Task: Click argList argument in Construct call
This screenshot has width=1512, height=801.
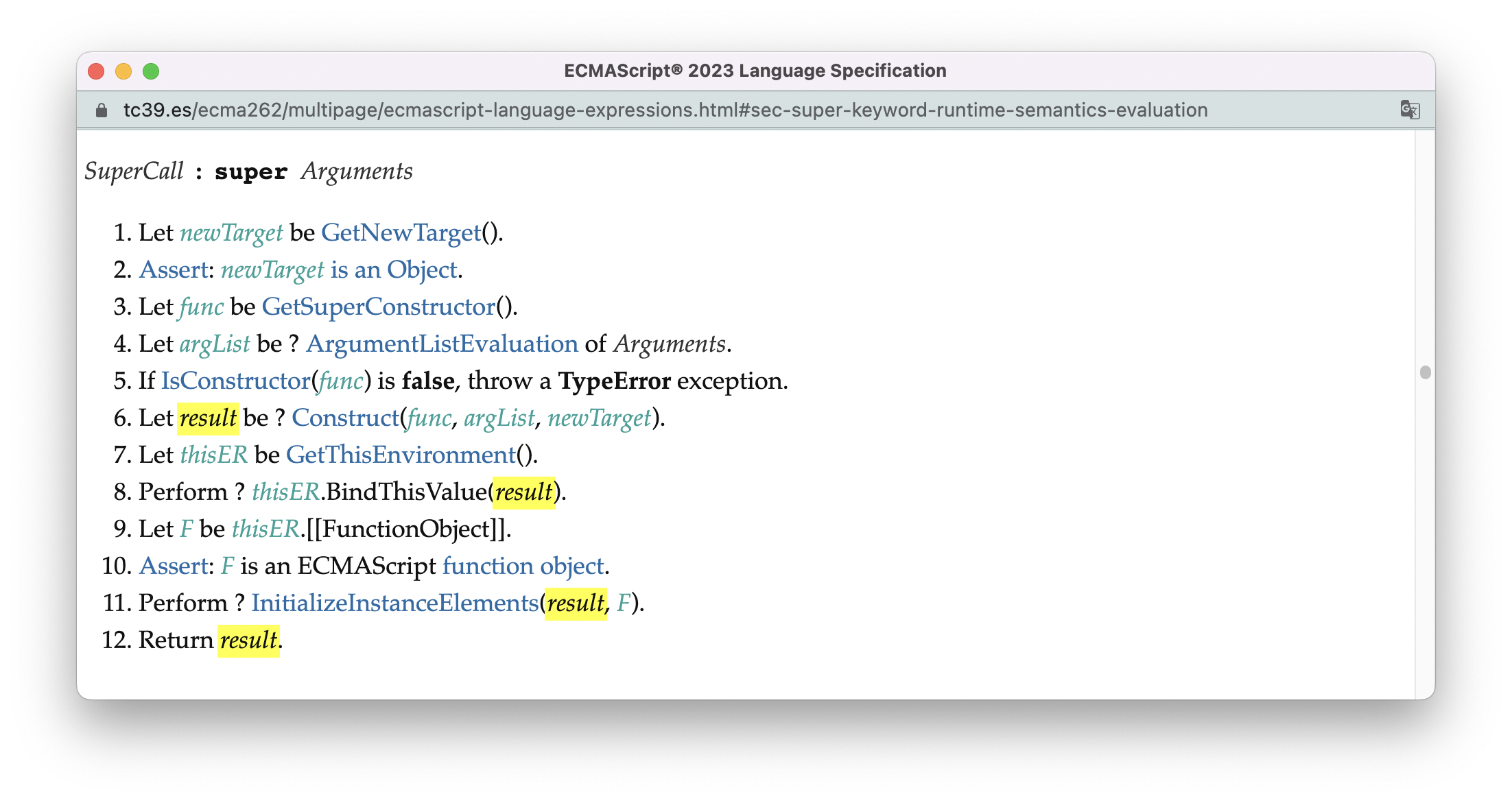Action: [x=499, y=418]
